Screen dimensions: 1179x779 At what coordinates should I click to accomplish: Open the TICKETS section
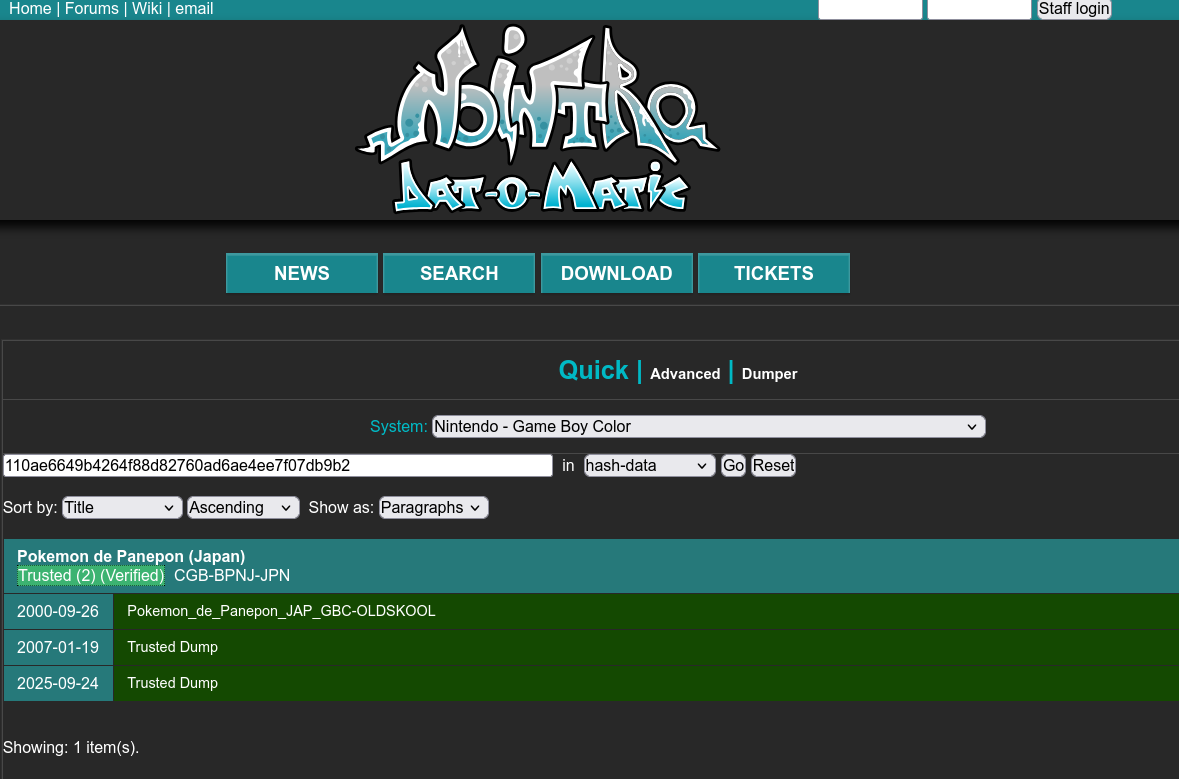[x=774, y=273]
